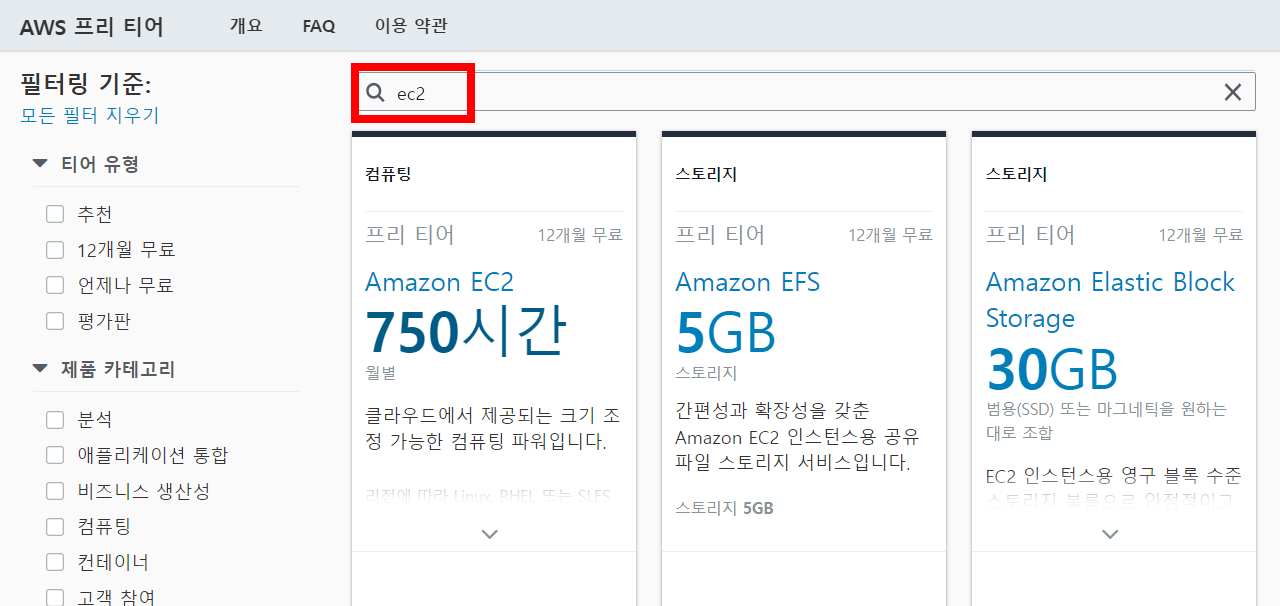Collapse the 티어 유형 filter section

pos(40,163)
